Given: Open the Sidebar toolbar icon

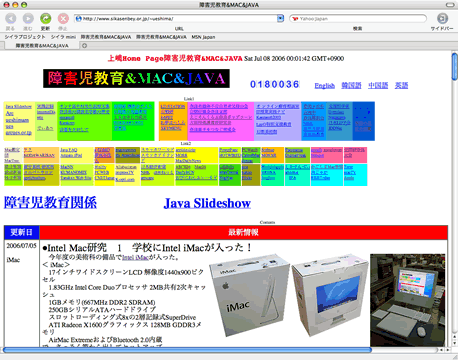Looking at the screenshot, I should (442, 18).
